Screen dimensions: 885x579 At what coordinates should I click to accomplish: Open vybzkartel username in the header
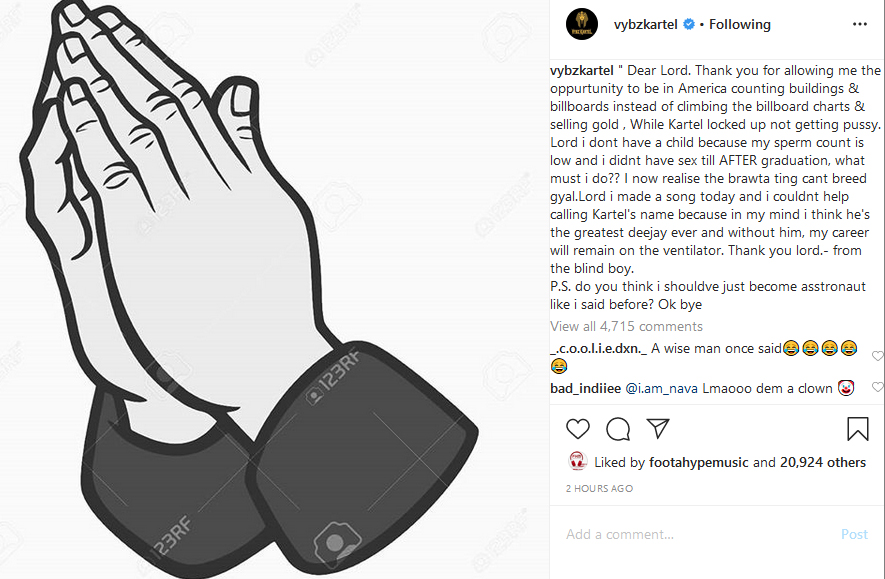click(x=645, y=24)
